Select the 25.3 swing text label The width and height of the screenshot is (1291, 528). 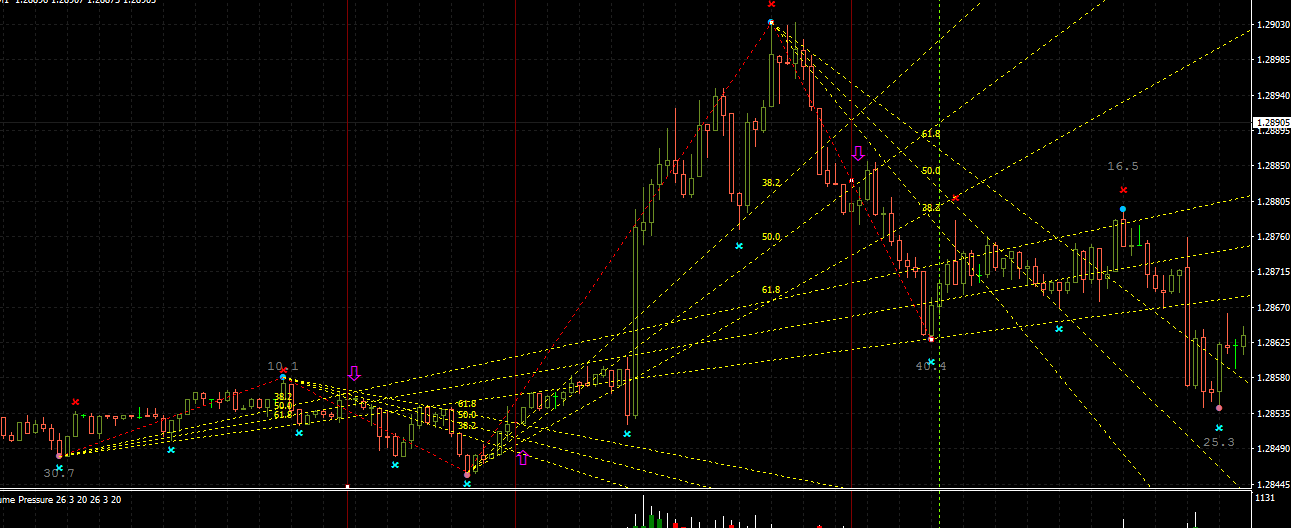click(x=1219, y=442)
